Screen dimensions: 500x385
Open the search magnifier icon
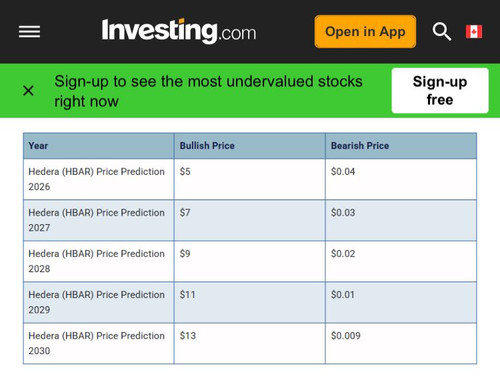[442, 32]
